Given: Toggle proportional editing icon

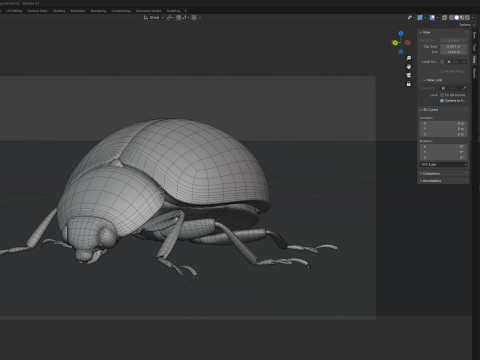Looking at the screenshot, I should point(194,18).
